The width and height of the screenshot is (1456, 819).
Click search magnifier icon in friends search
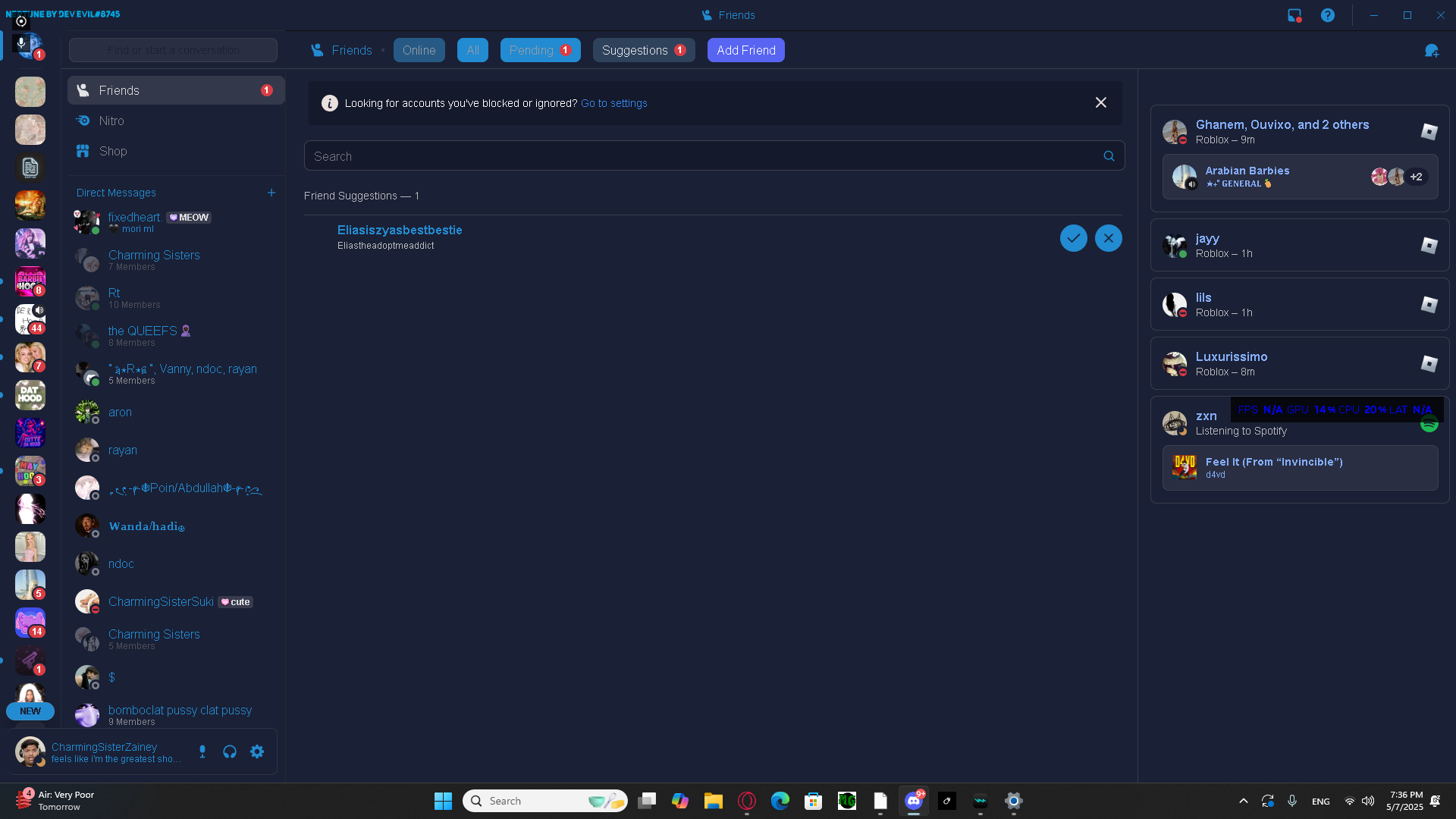pos(1109,156)
